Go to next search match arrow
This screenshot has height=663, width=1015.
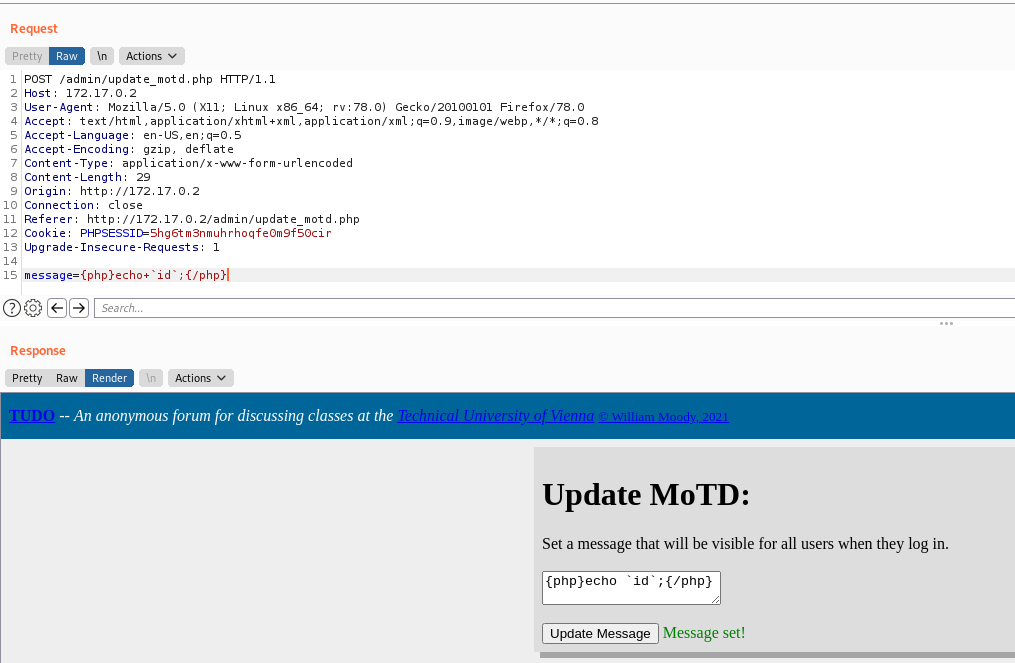click(x=79, y=308)
